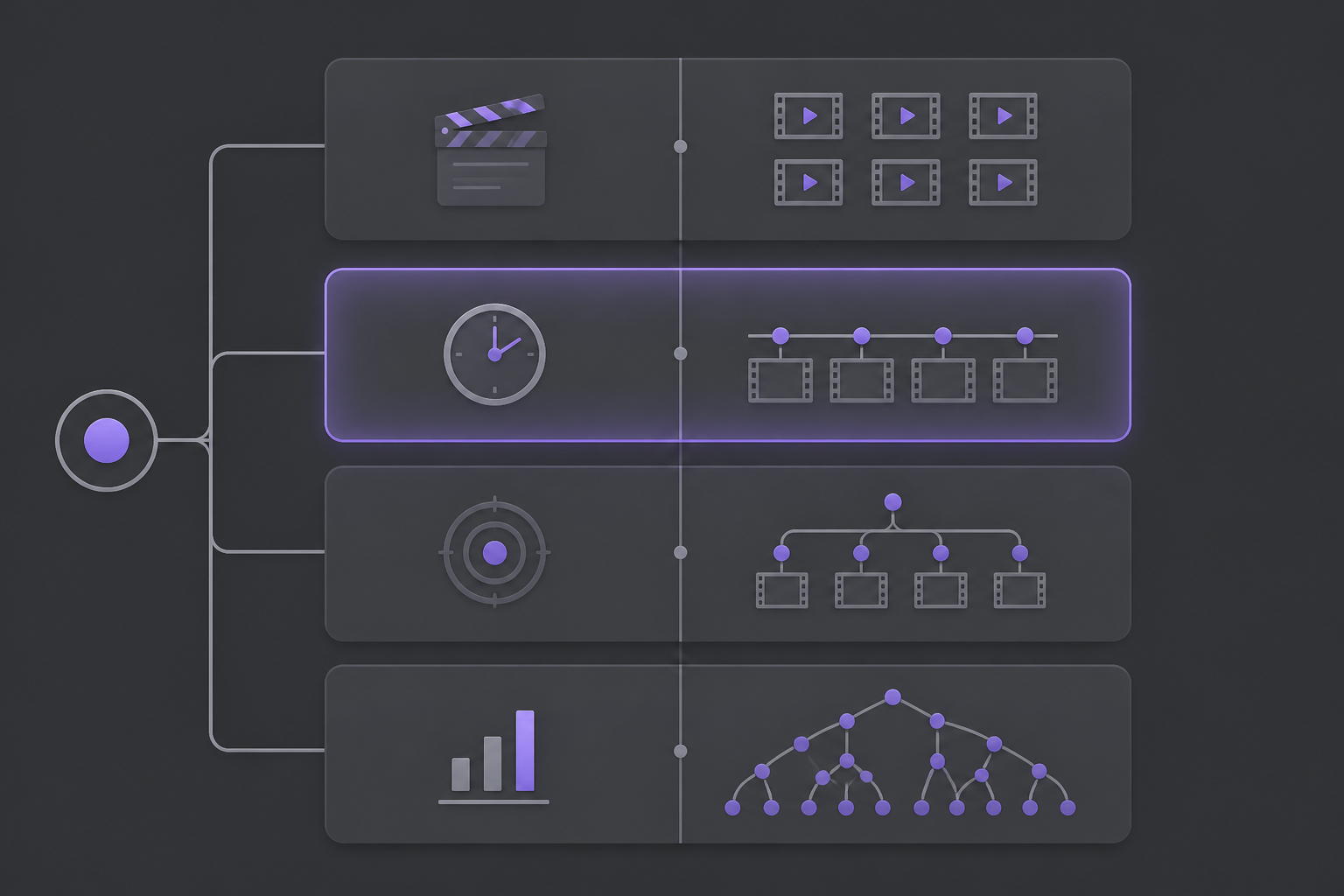1344x896 pixels.
Task: Click the clapperboard icon in the top card
Action: click(491, 150)
